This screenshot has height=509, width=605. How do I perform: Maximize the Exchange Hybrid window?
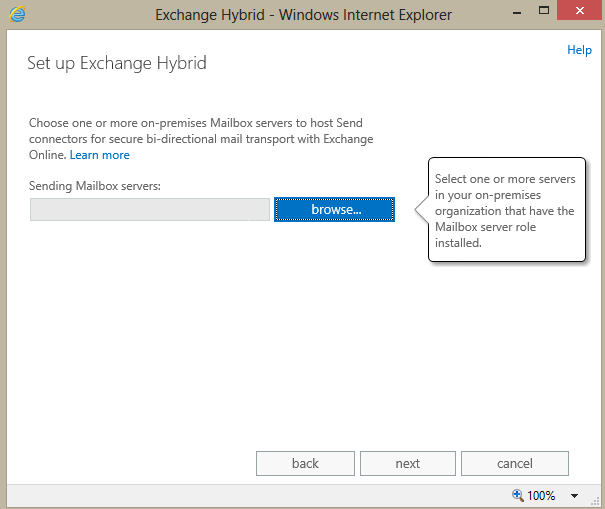[544, 10]
